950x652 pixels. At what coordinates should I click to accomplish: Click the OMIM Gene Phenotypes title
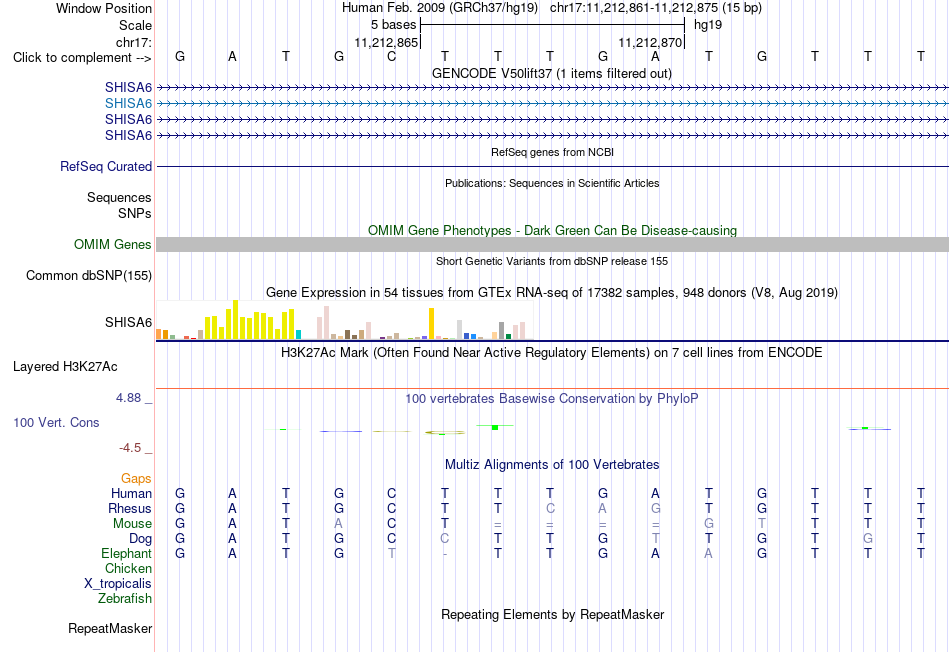point(552,230)
